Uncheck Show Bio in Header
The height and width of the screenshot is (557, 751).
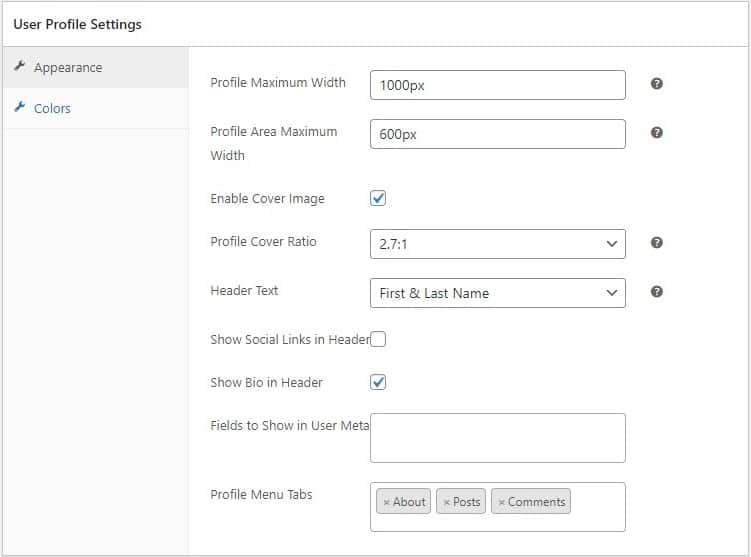[378, 382]
